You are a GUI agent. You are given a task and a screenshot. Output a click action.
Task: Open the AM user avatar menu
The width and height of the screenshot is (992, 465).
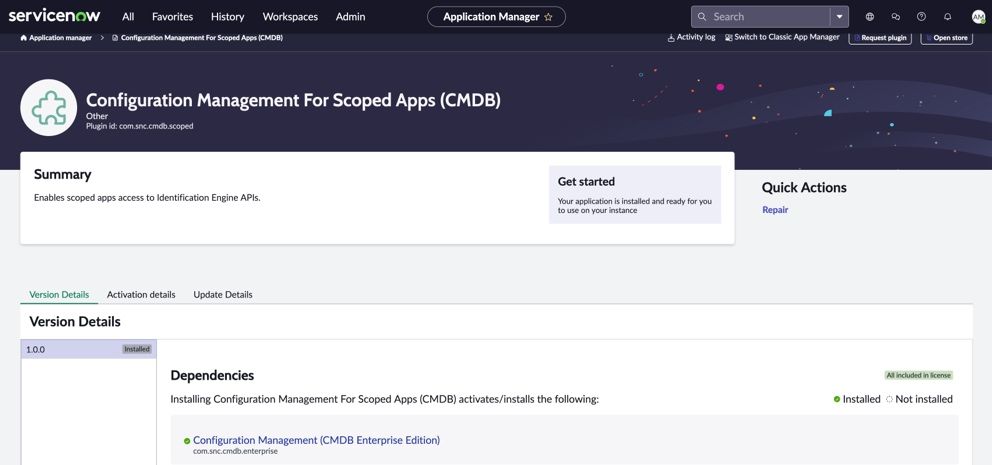[978, 17]
